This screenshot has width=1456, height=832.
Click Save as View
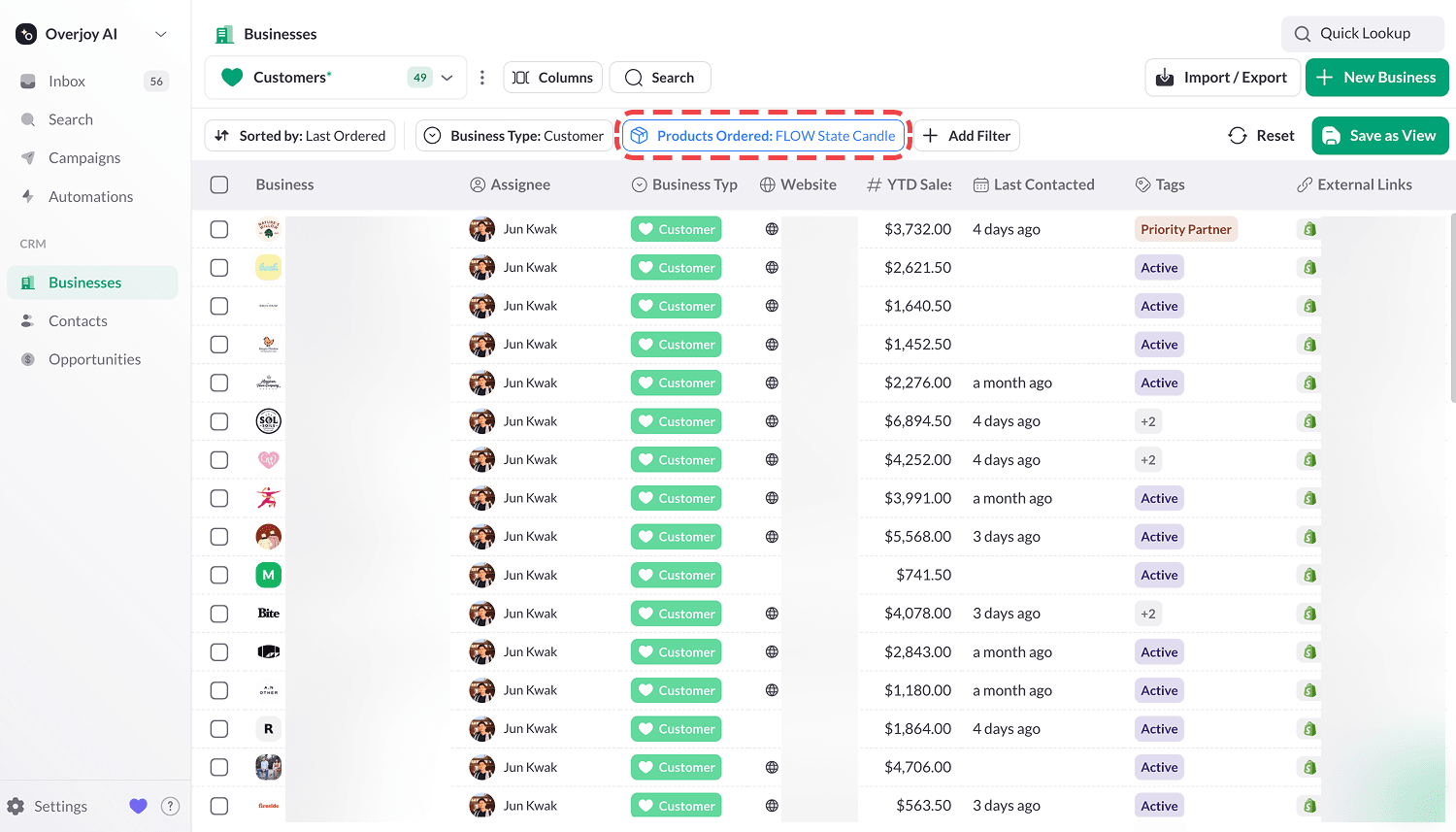point(1380,136)
